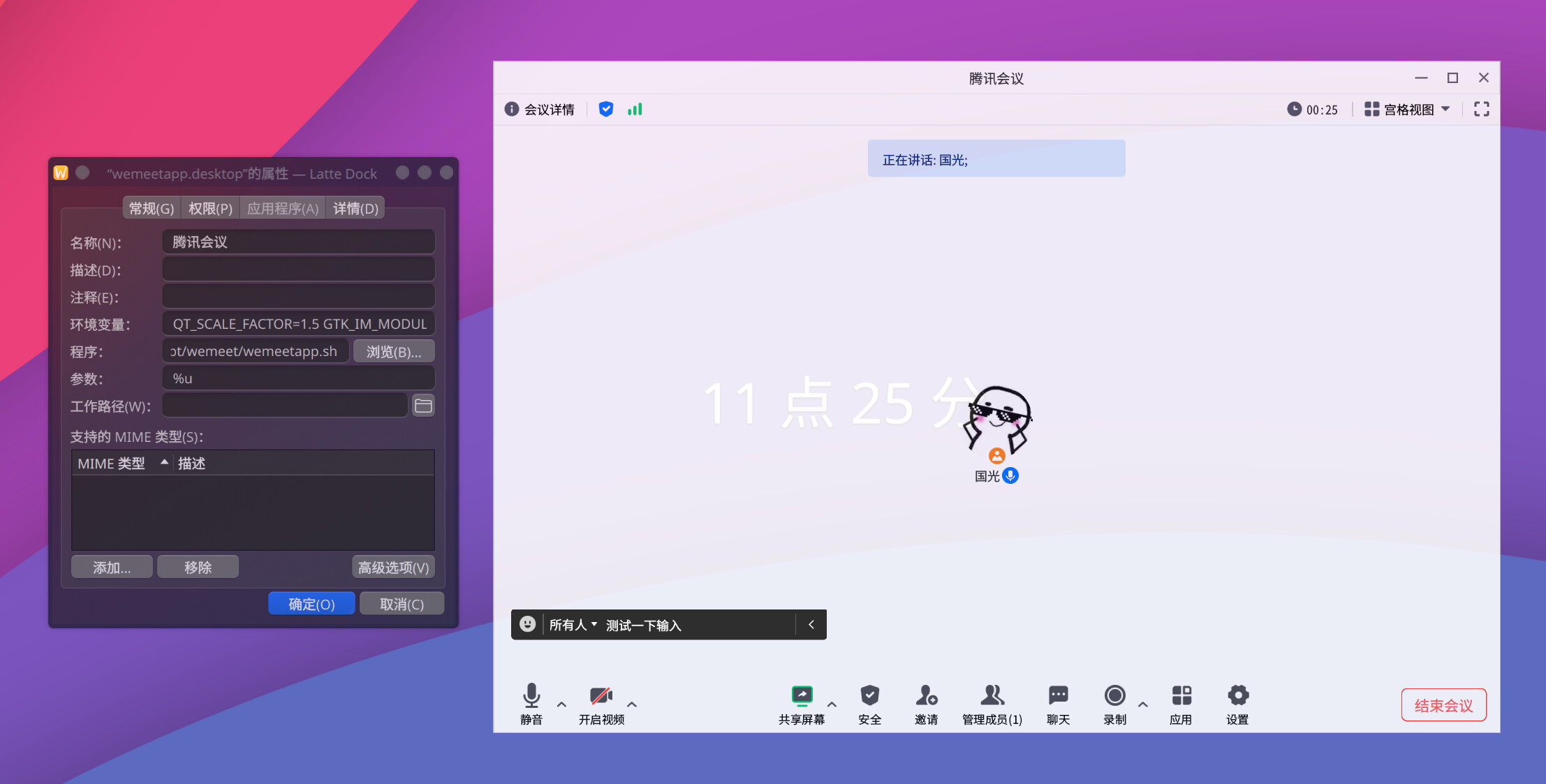Click the 确定(O) button
Viewport: 1546px width, 784px height.
tap(311, 604)
